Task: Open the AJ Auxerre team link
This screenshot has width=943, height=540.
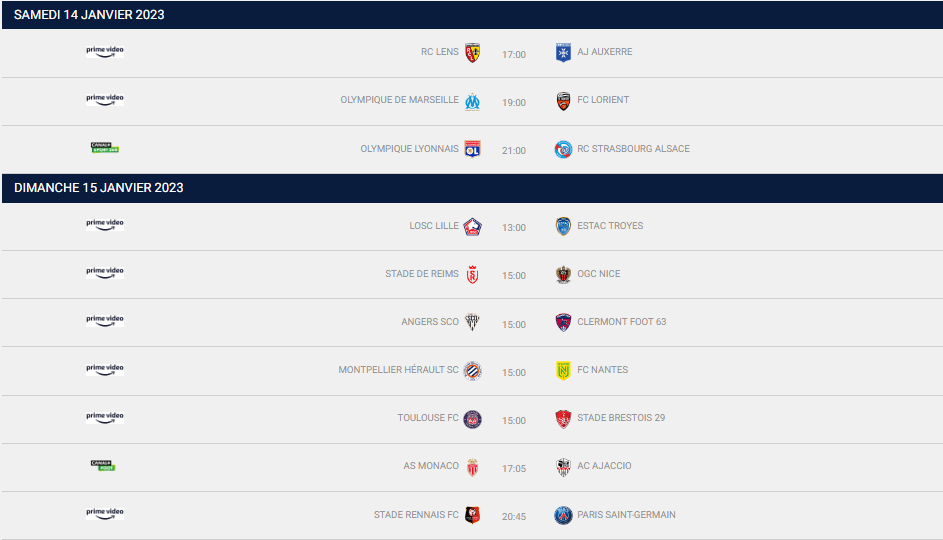Action: [604, 52]
